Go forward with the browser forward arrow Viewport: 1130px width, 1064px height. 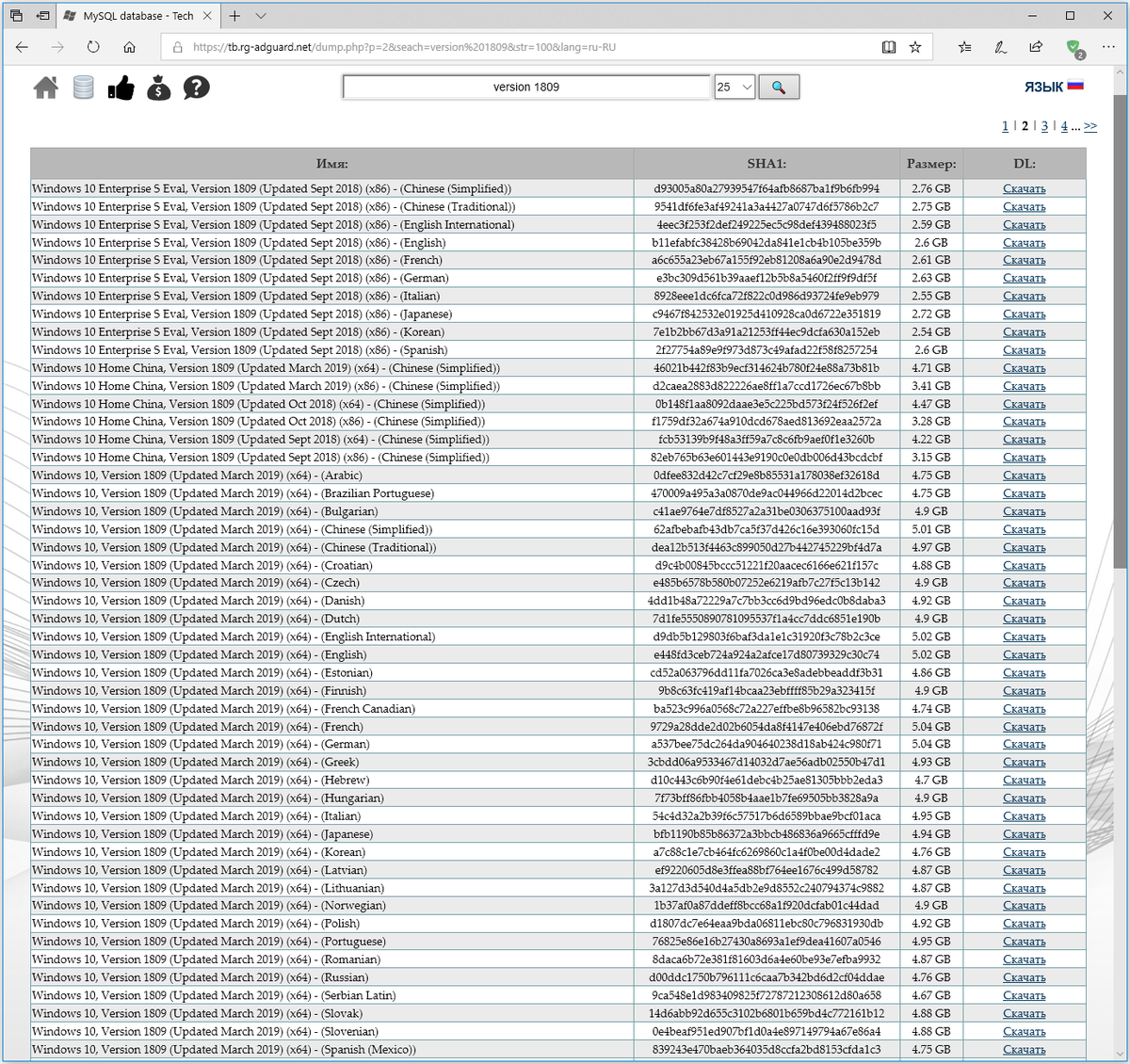pyautogui.click(x=58, y=47)
